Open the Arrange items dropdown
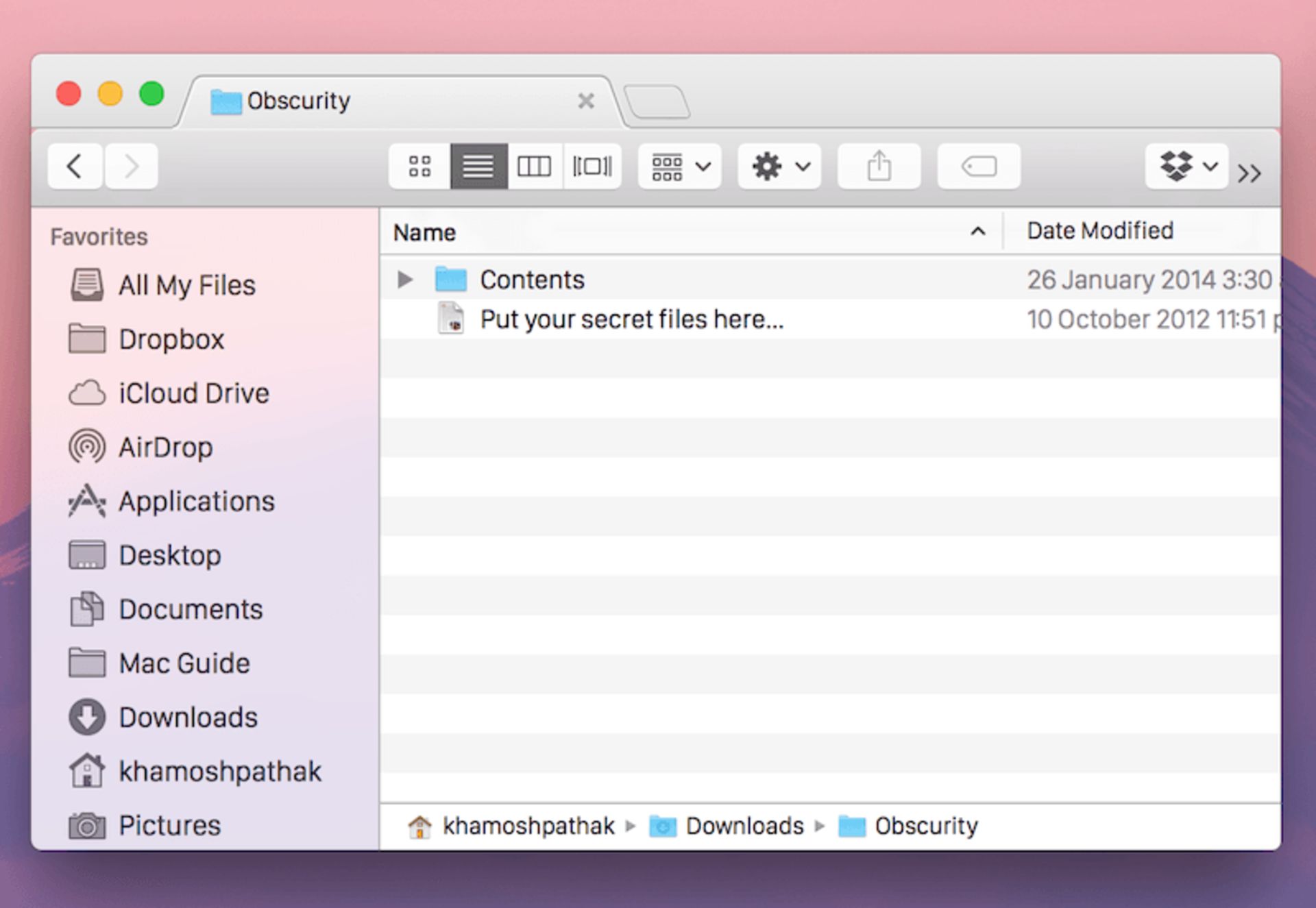This screenshot has width=1316, height=908. pos(680,167)
